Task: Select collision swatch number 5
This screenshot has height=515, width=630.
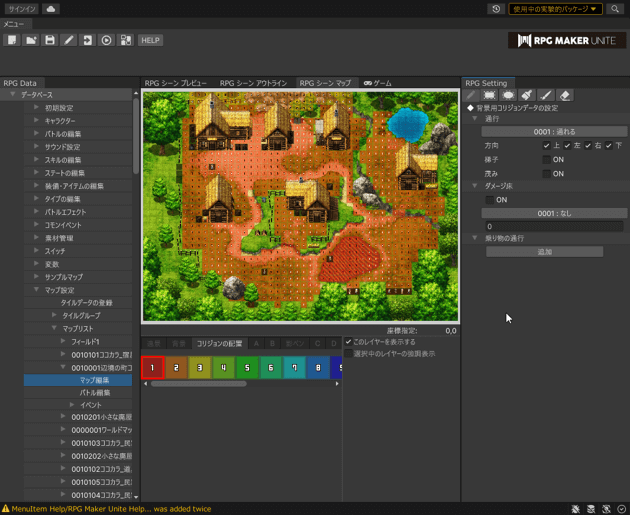Action: (246, 368)
